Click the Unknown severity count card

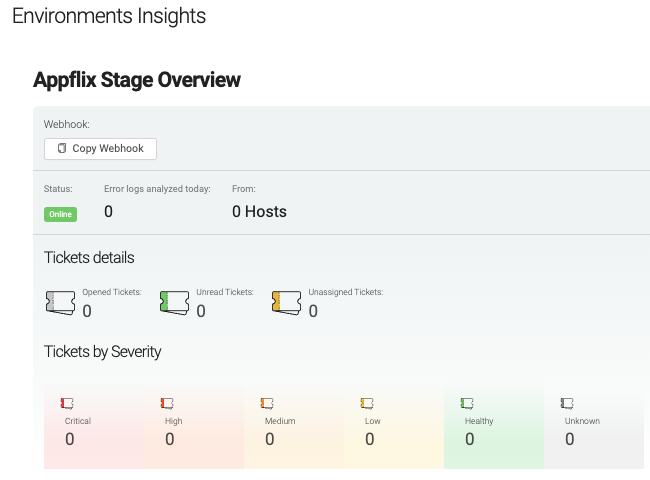click(594, 430)
